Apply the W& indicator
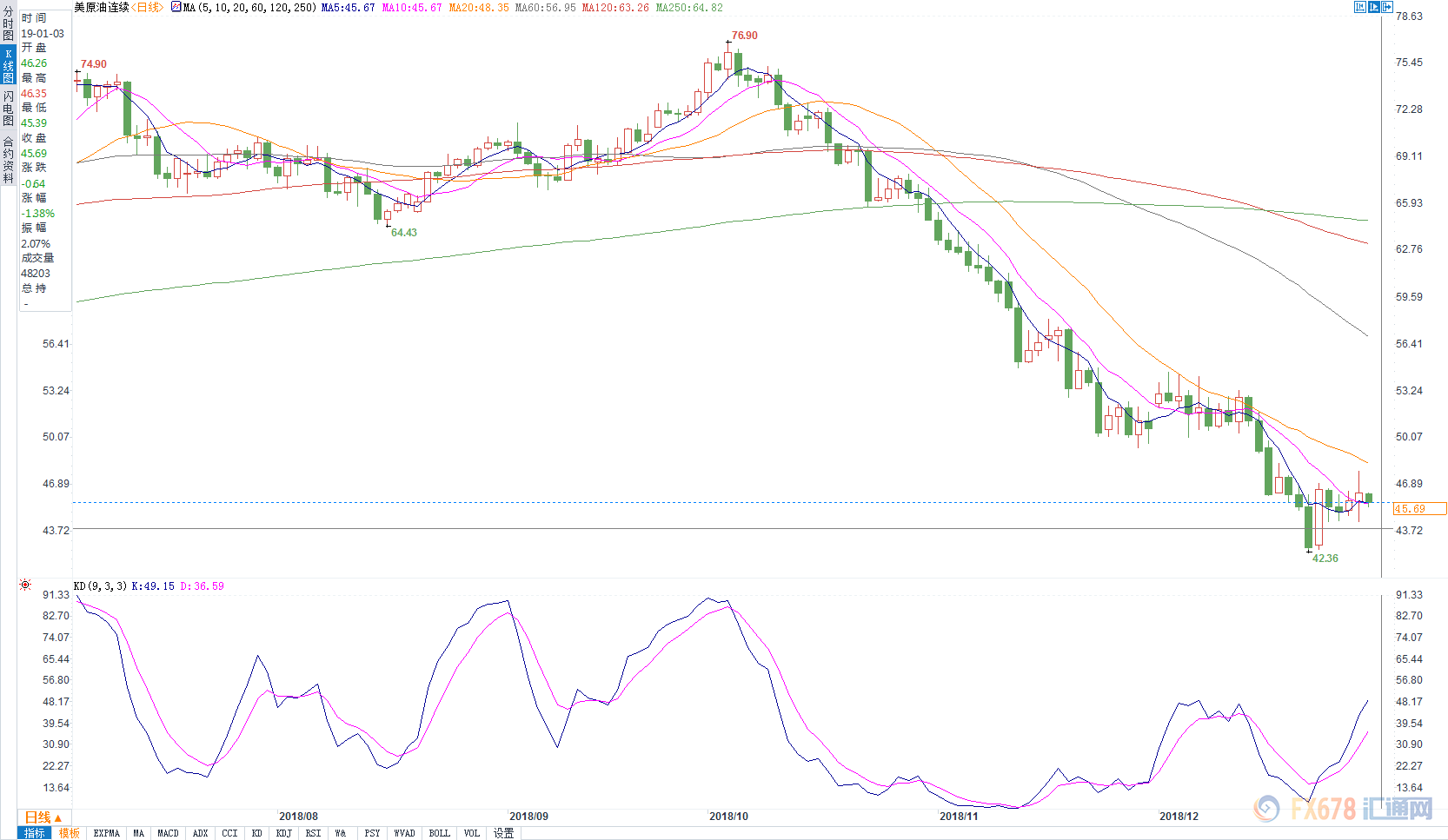1448x840 pixels. click(341, 833)
